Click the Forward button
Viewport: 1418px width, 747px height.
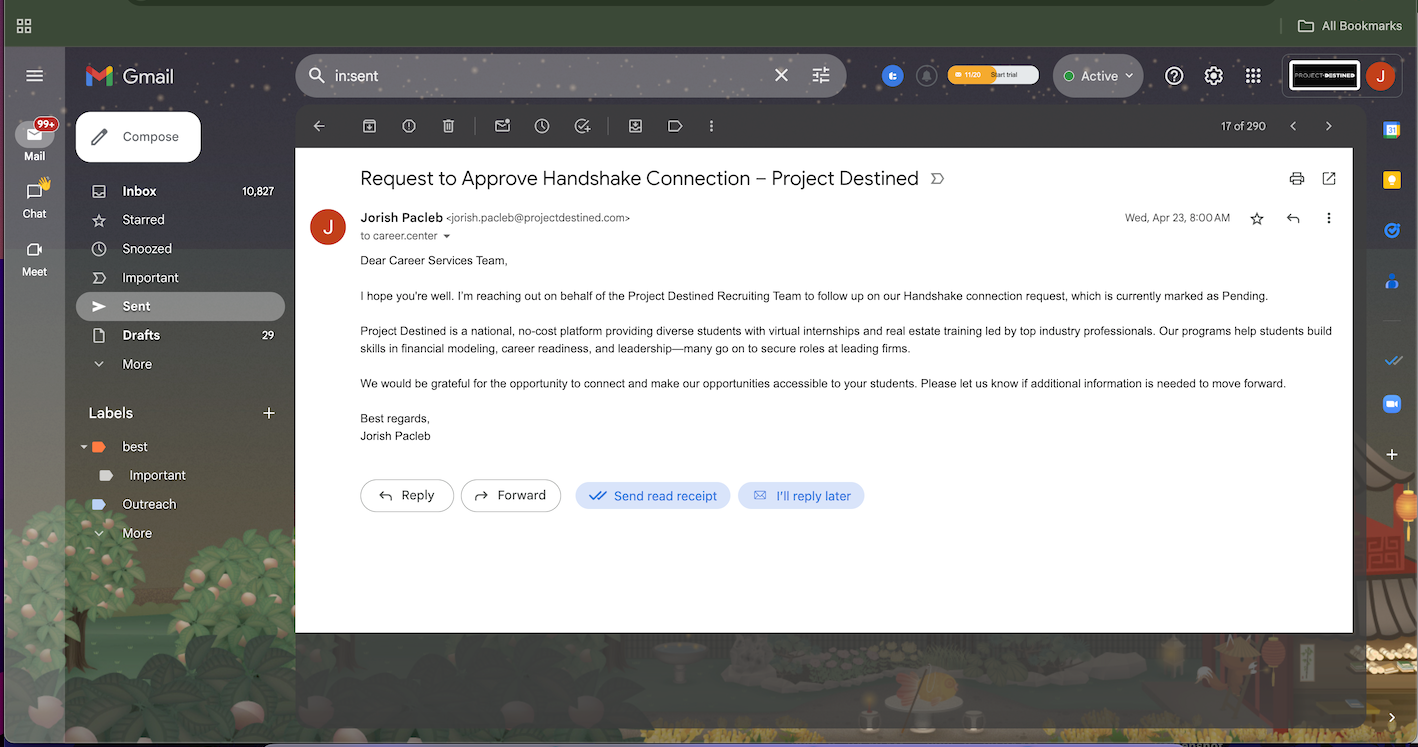(x=510, y=495)
